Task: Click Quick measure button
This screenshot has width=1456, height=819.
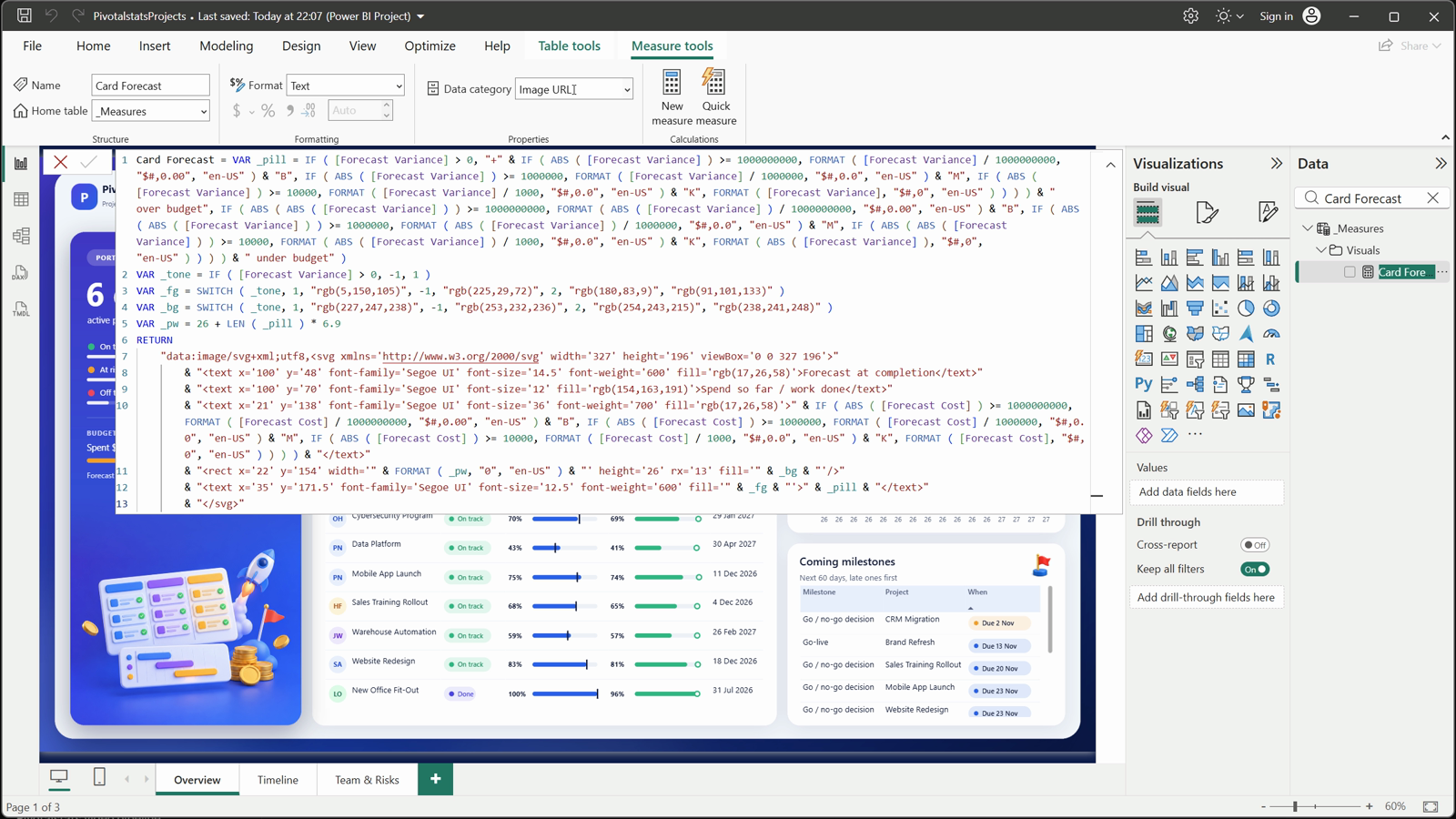Action: (716, 97)
